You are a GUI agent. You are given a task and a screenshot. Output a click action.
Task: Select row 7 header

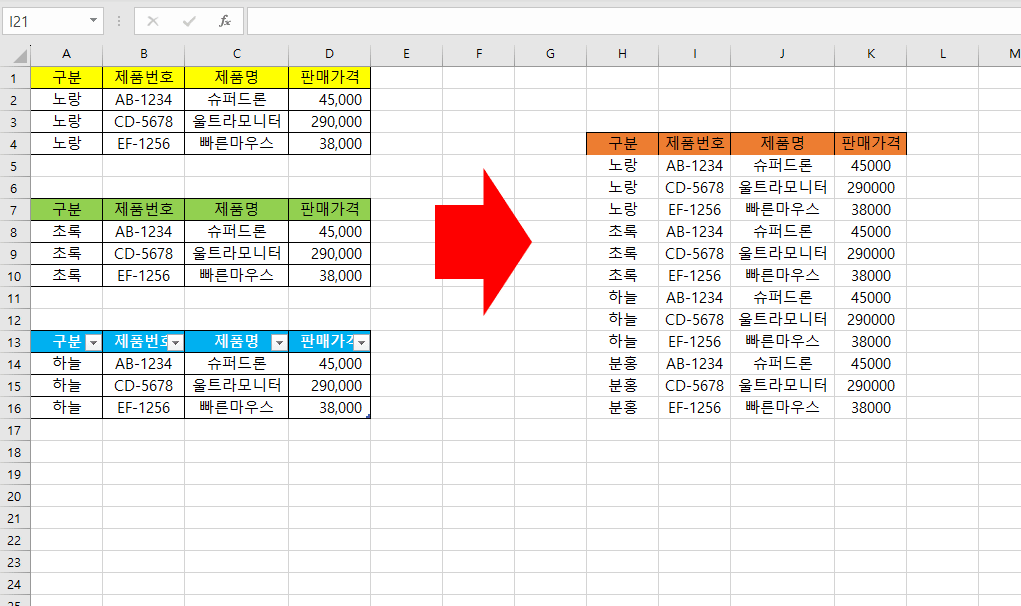[14, 210]
